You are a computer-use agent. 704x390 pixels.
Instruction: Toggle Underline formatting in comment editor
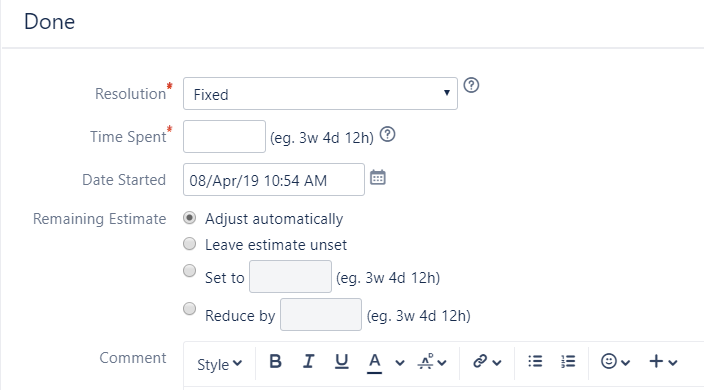pyautogui.click(x=342, y=361)
